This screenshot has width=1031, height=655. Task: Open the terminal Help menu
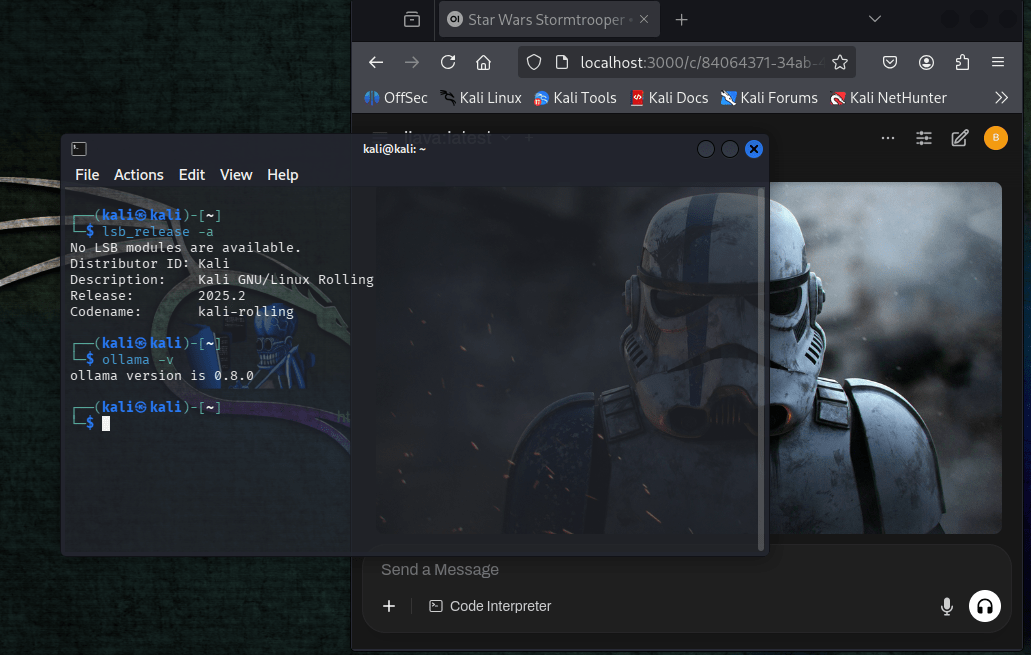click(x=283, y=175)
